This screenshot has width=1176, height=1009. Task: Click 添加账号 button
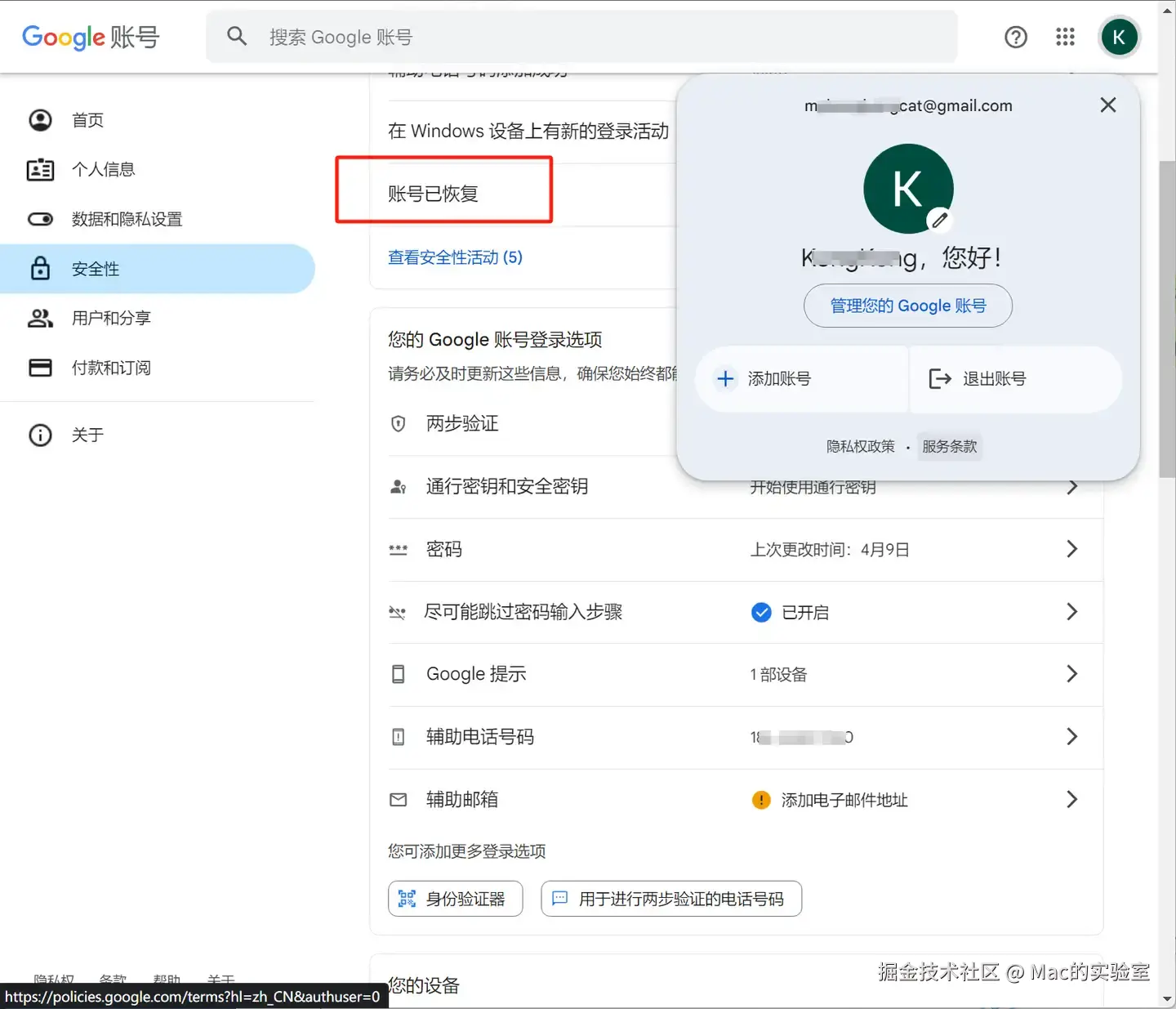tap(801, 379)
